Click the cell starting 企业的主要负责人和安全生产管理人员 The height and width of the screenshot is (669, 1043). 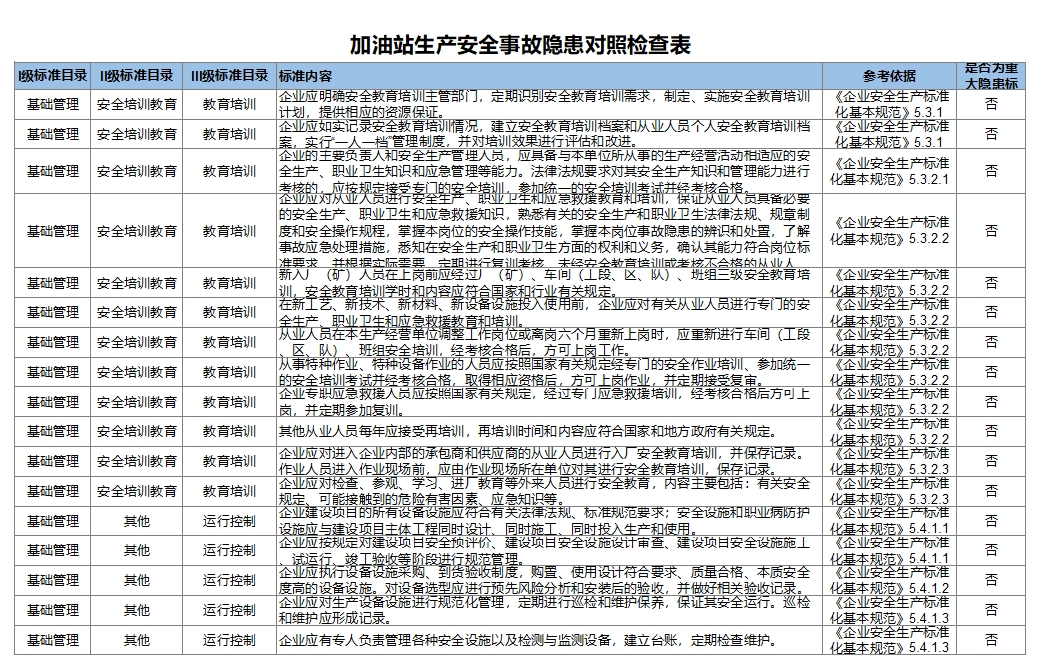(x=549, y=171)
